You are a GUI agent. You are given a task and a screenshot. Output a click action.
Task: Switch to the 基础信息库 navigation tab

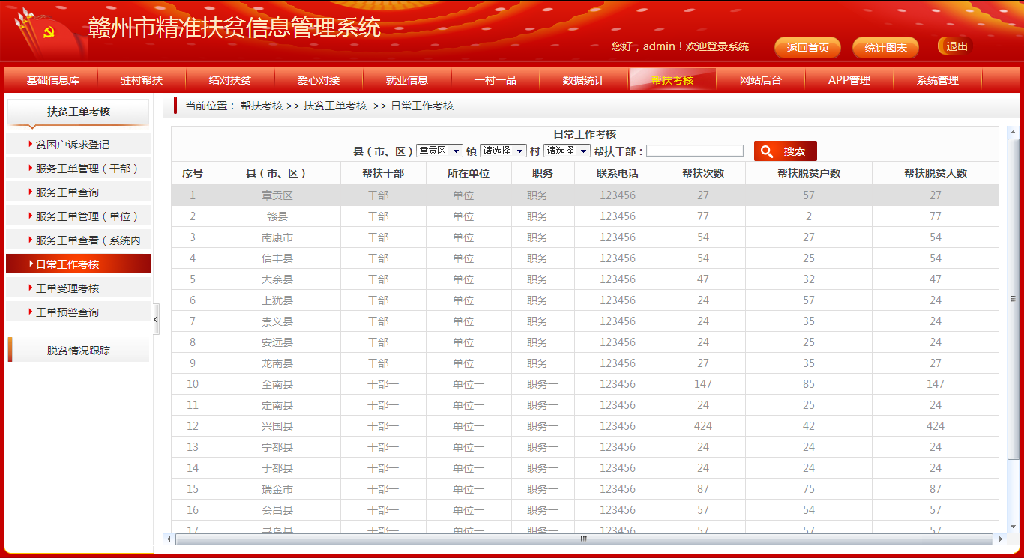pyautogui.click(x=53, y=81)
